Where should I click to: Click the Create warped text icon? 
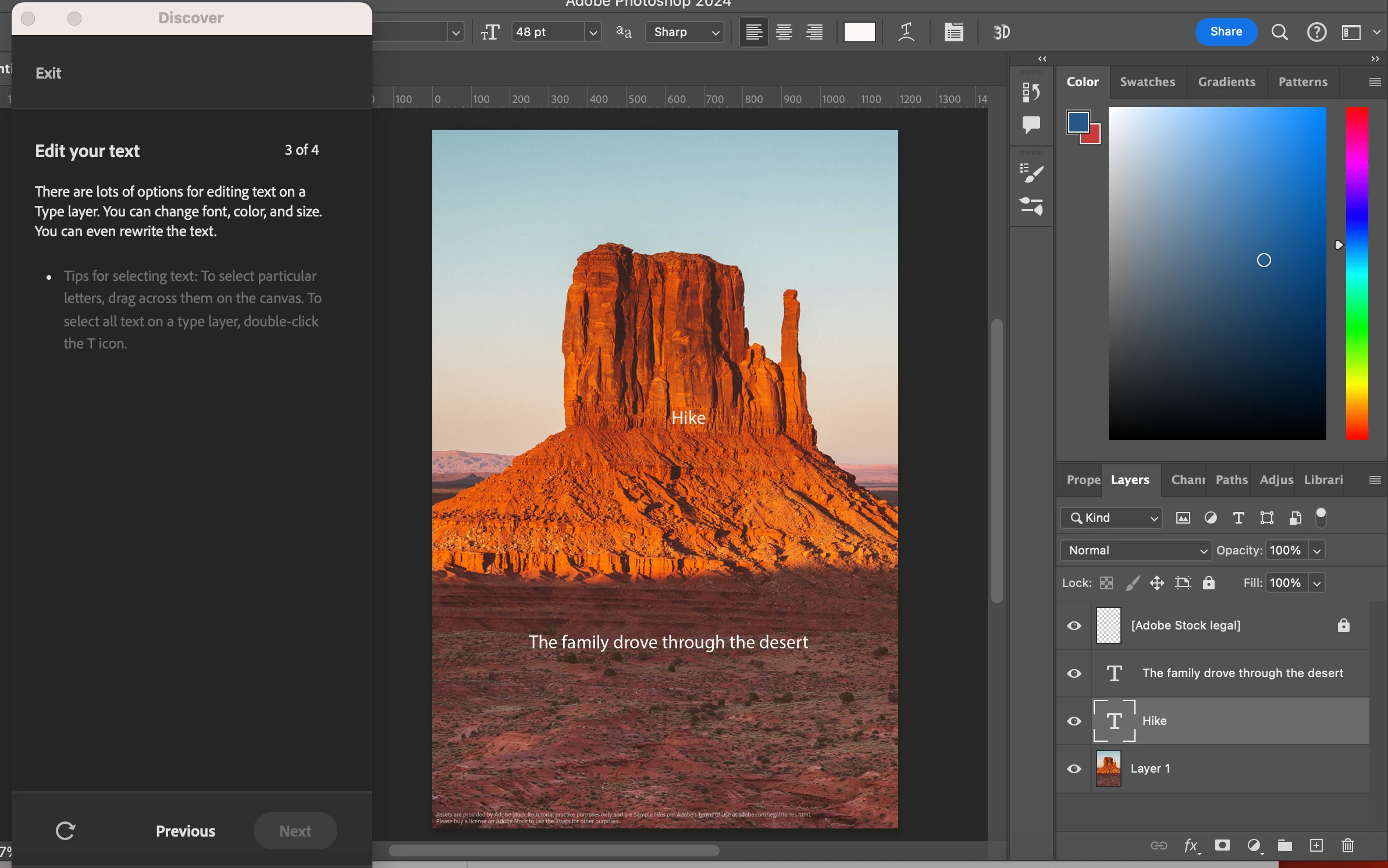pyautogui.click(x=906, y=32)
